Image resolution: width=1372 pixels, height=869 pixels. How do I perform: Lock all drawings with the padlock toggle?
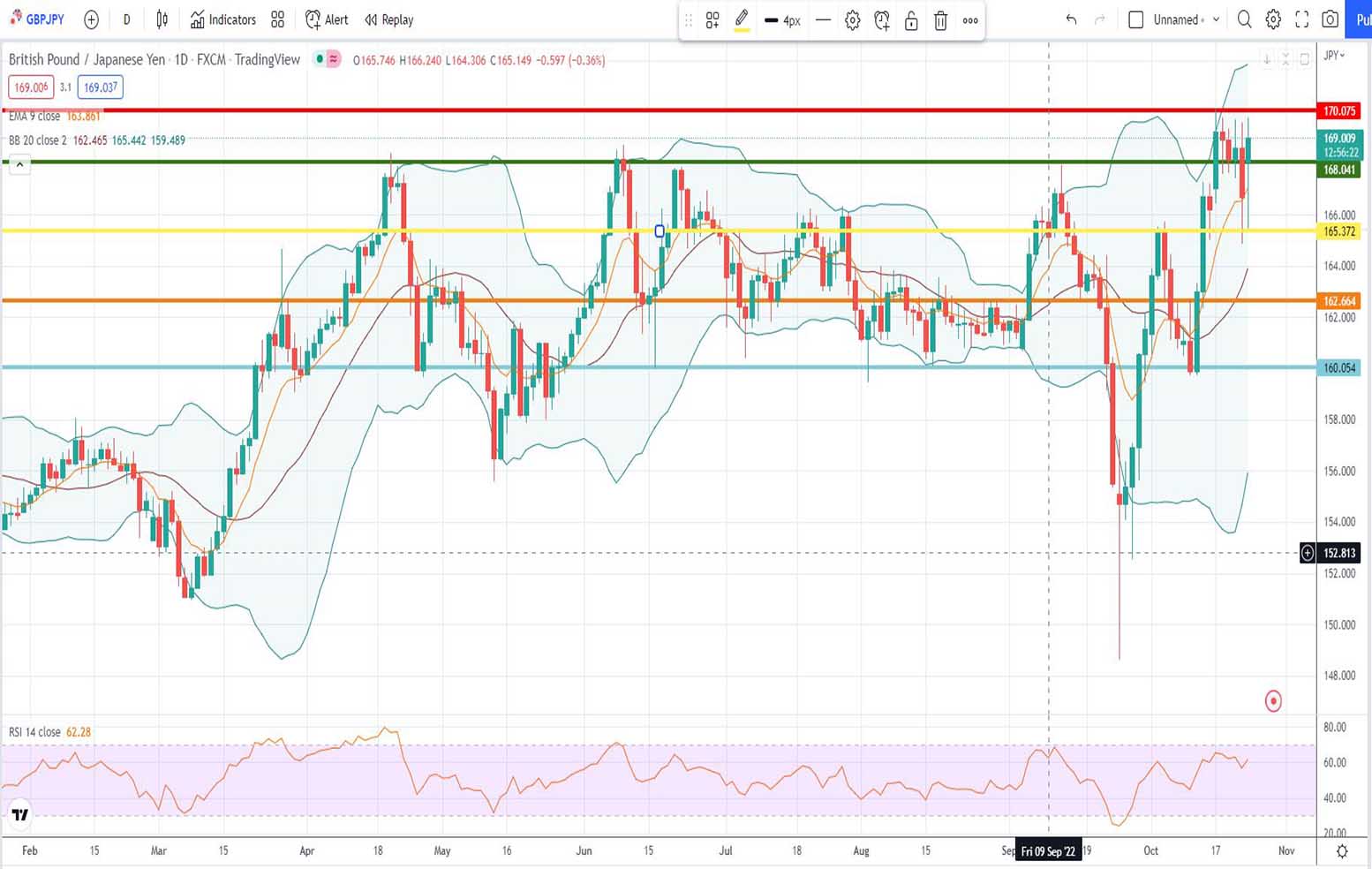click(910, 19)
